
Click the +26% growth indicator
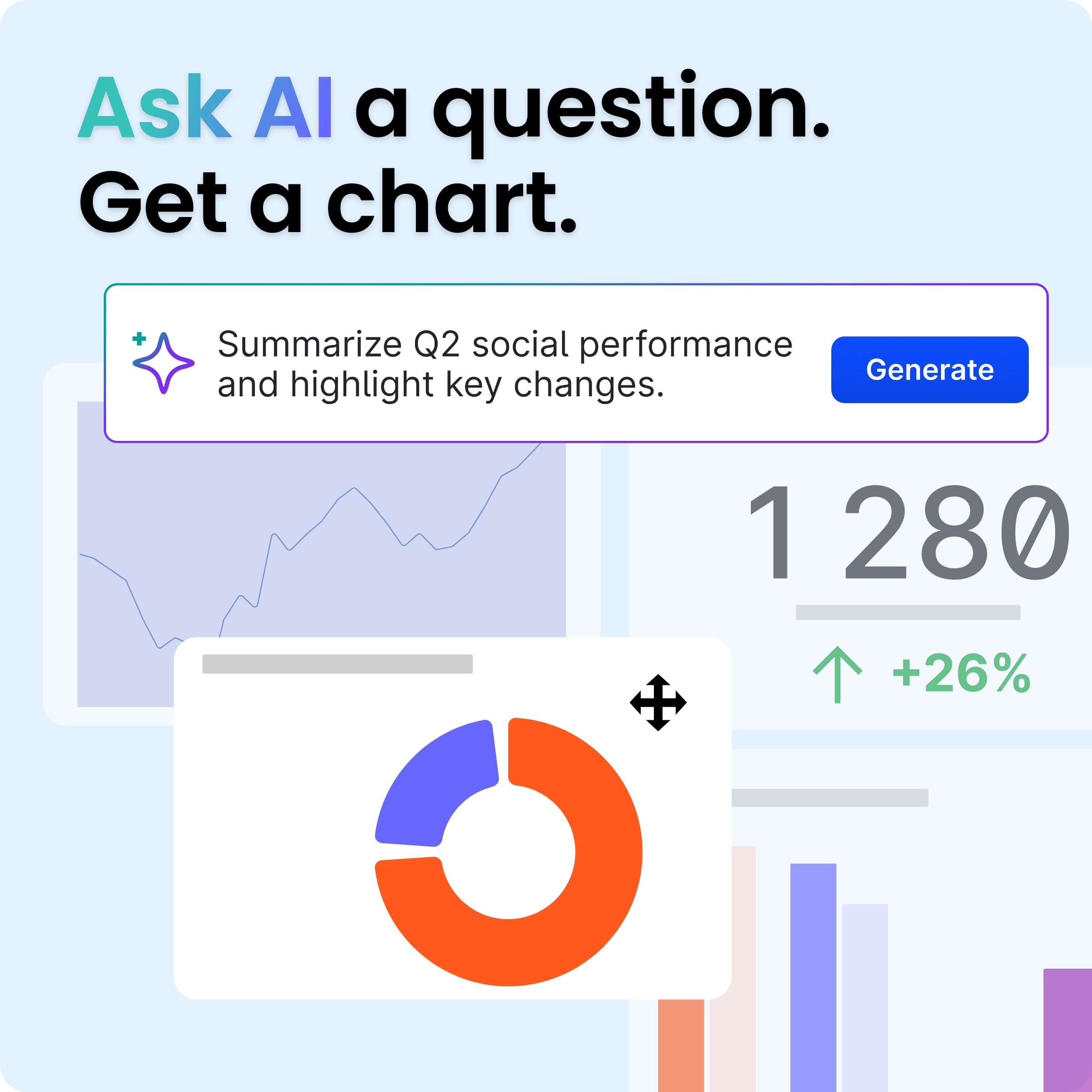(x=961, y=674)
